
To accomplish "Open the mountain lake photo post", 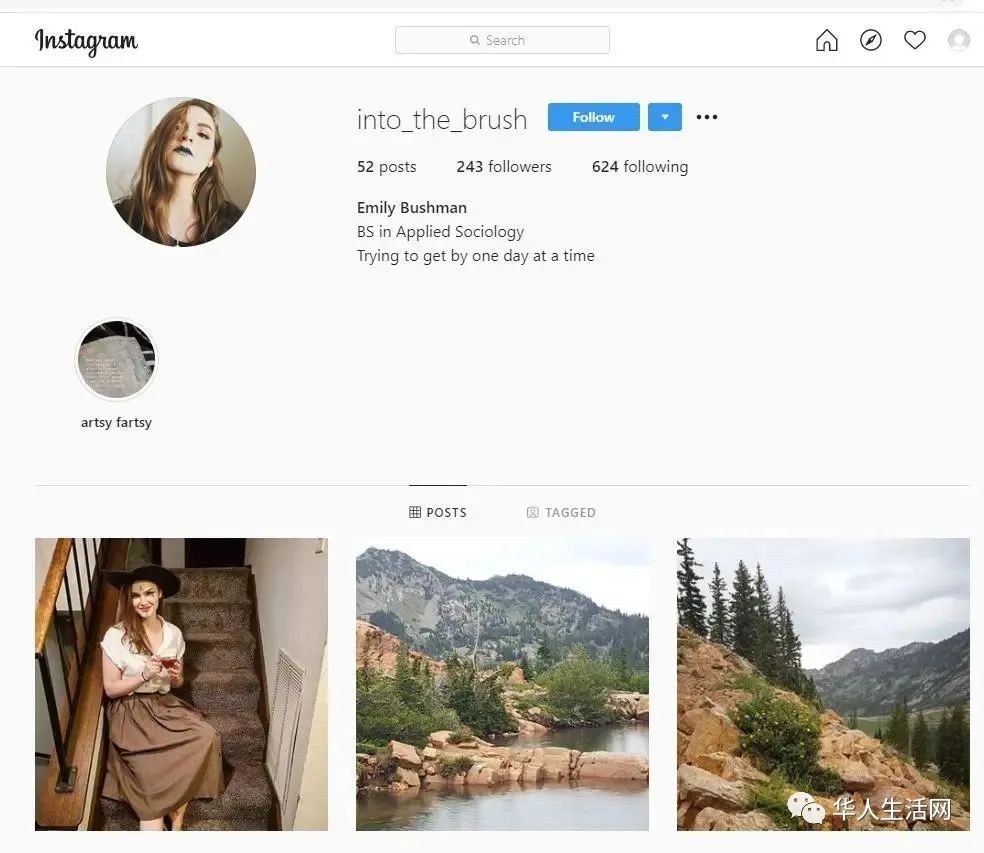I will point(502,684).
